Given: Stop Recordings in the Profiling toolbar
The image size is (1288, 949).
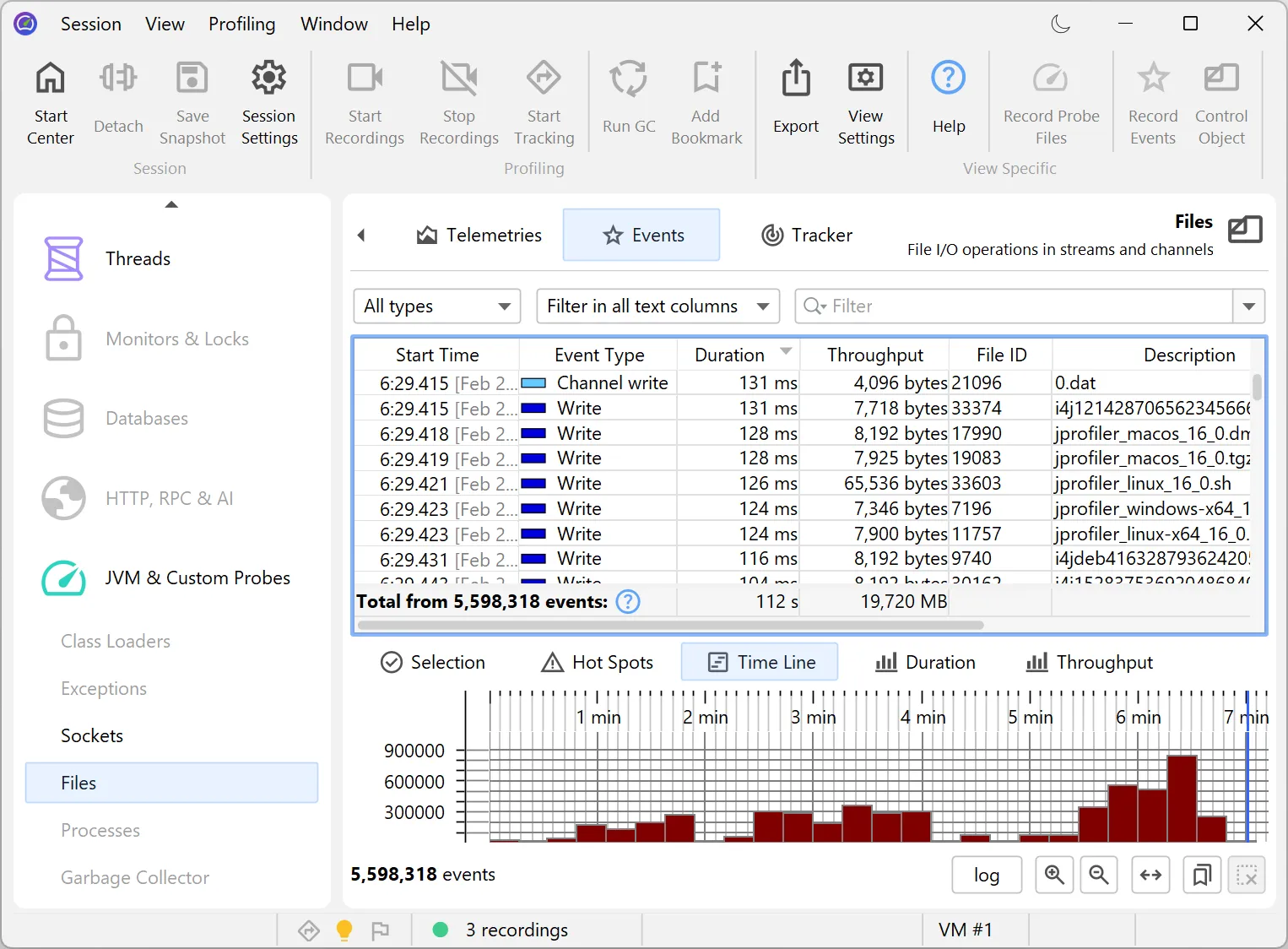Looking at the screenshot, I should pos(458,100).
